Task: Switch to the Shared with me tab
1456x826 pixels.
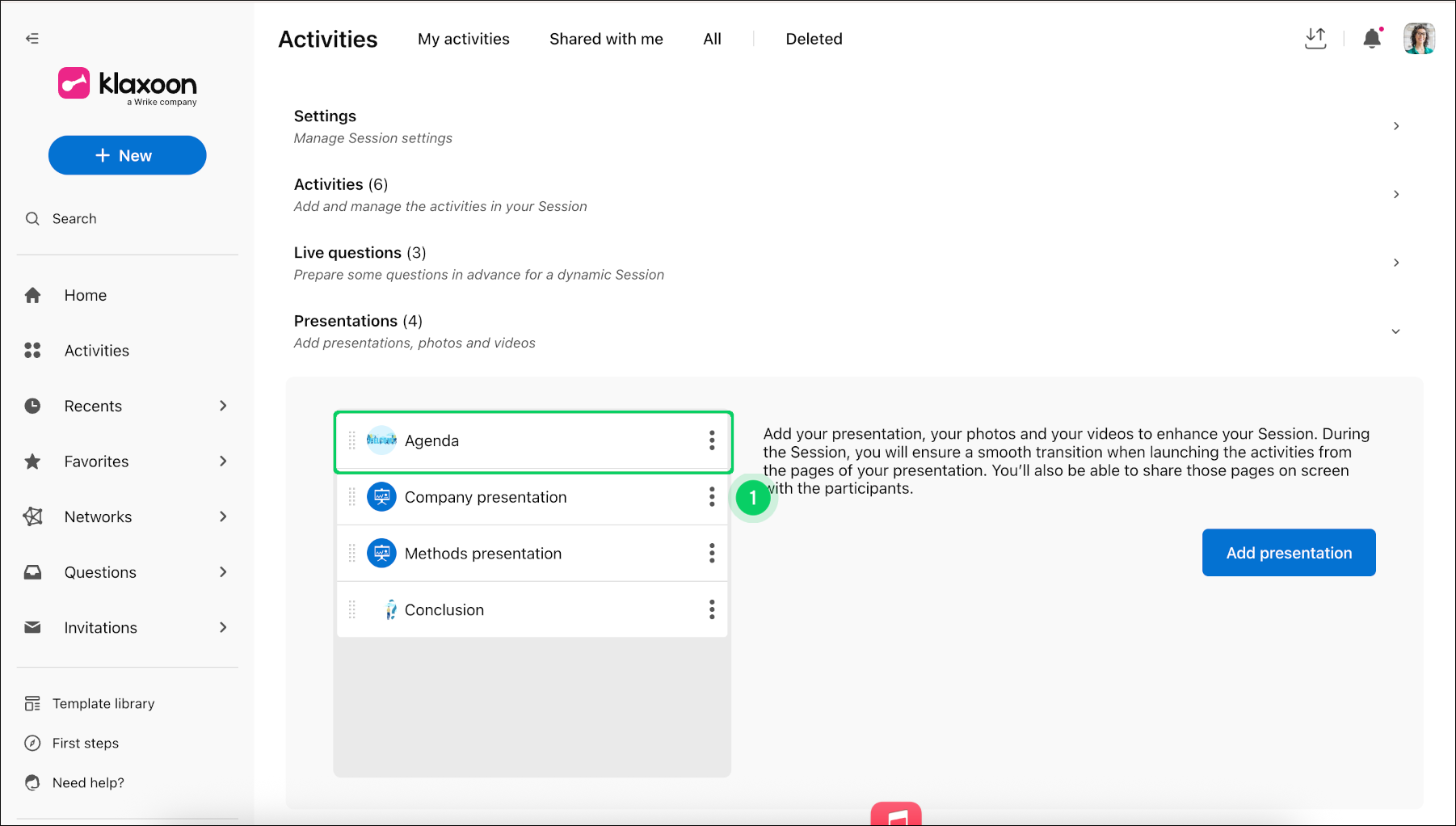Action: (606, 39)
